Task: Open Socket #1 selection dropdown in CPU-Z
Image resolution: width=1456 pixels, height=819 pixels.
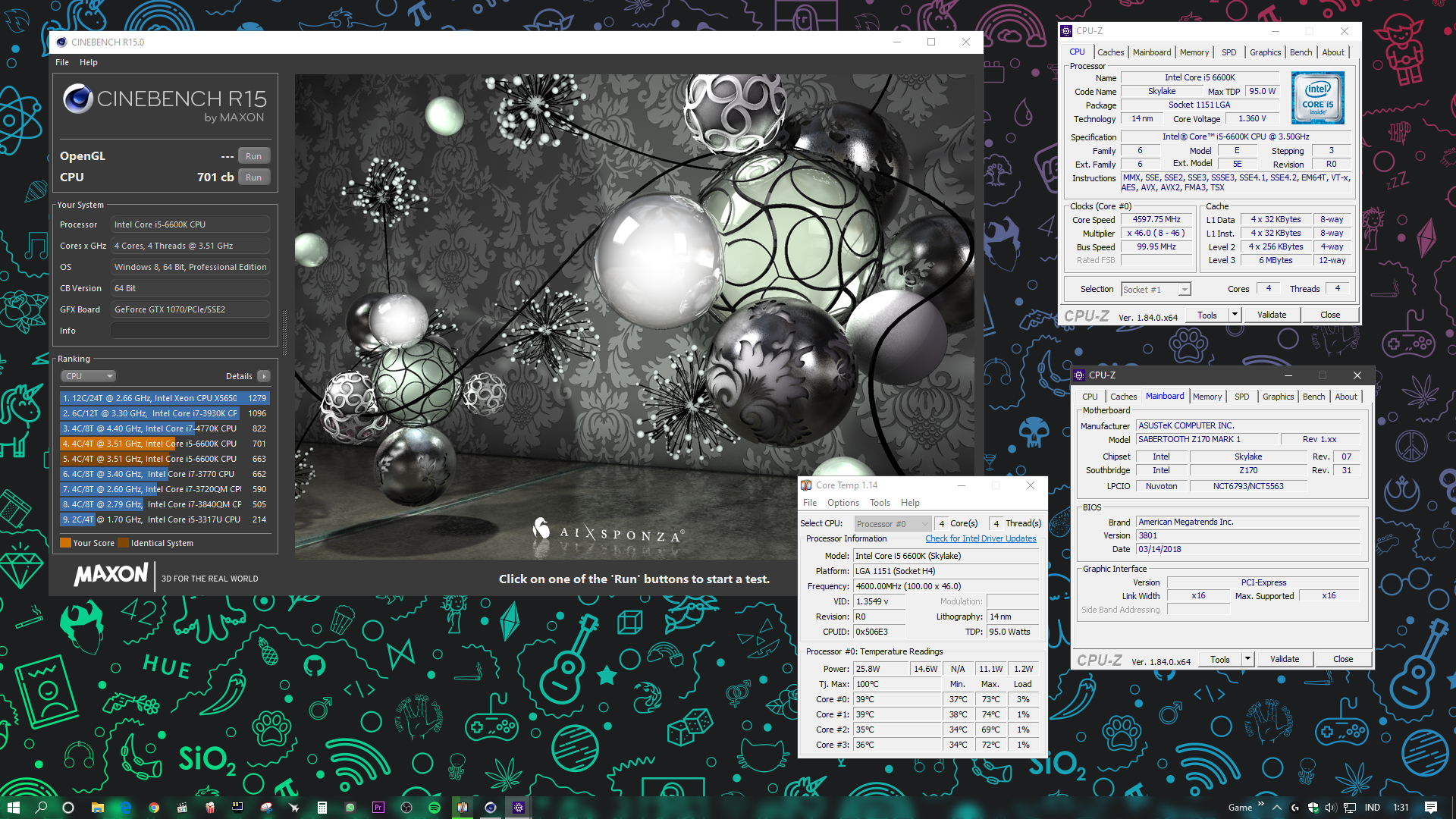Action: click(x=1156, y=290)
